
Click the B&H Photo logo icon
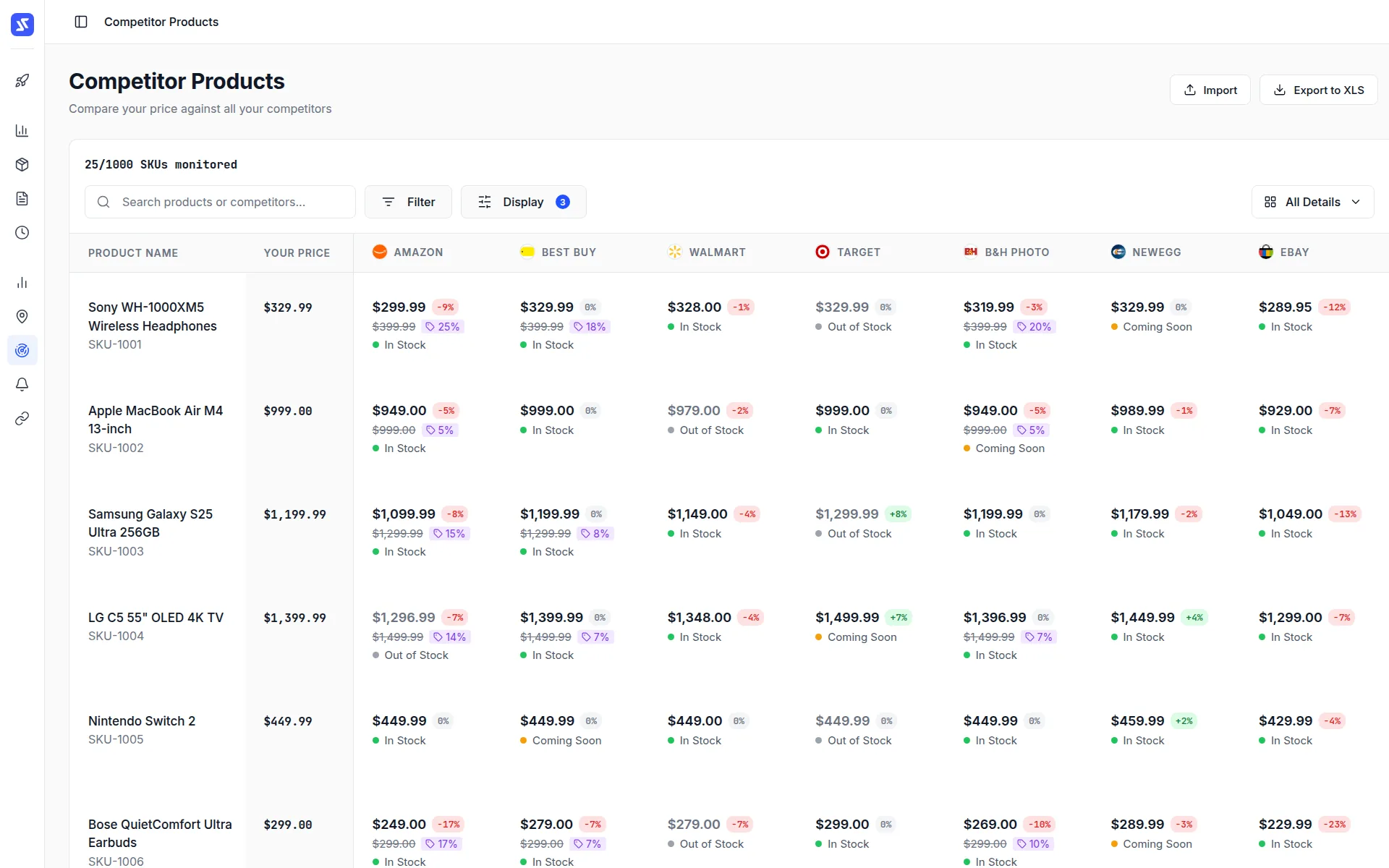click(x=971, y=252)
